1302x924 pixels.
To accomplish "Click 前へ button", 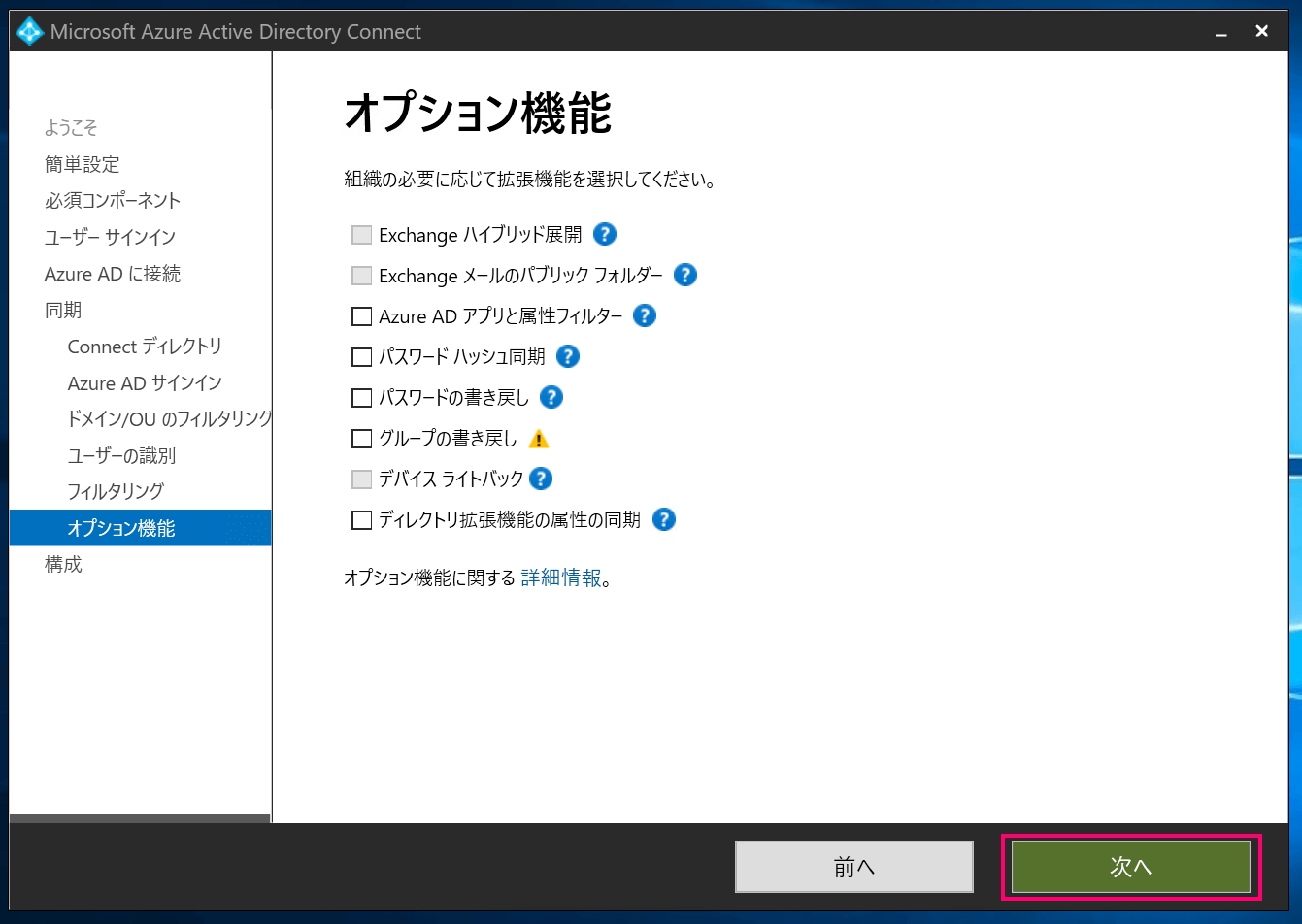I will pos(854,867).
